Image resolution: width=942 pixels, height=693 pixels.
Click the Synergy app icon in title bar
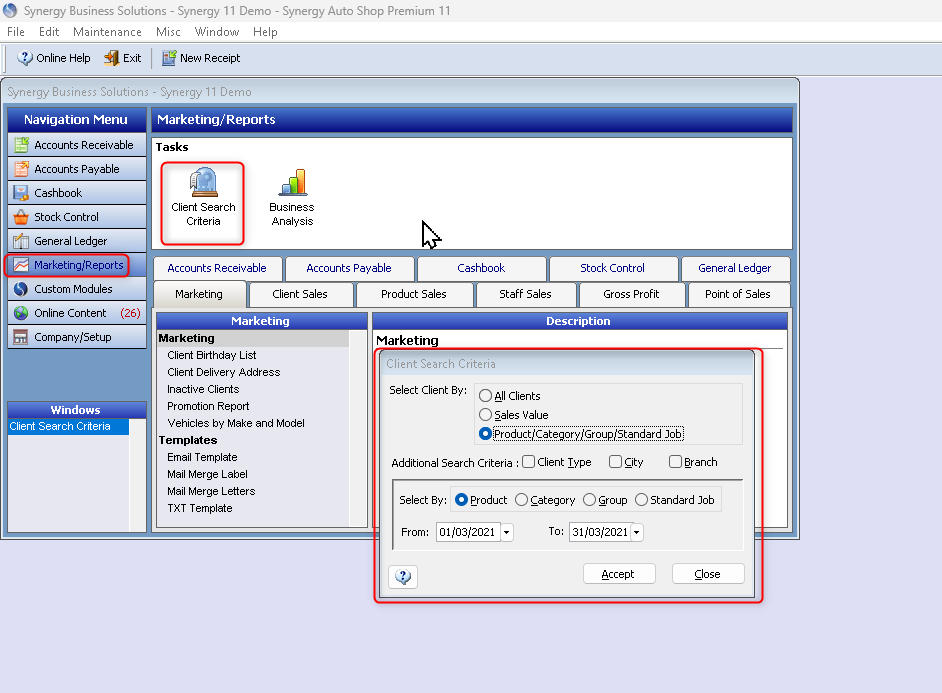pyautogui.click(x=10, y=10)
